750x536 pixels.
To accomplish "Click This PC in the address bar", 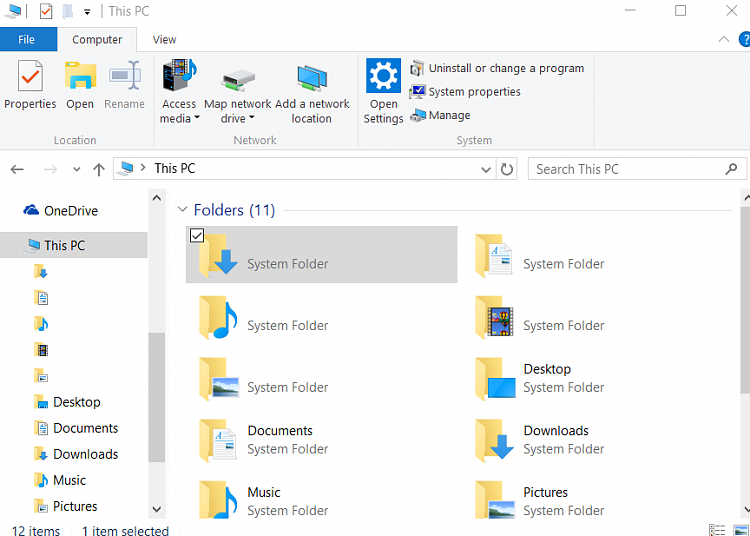I will pos(175,168).
